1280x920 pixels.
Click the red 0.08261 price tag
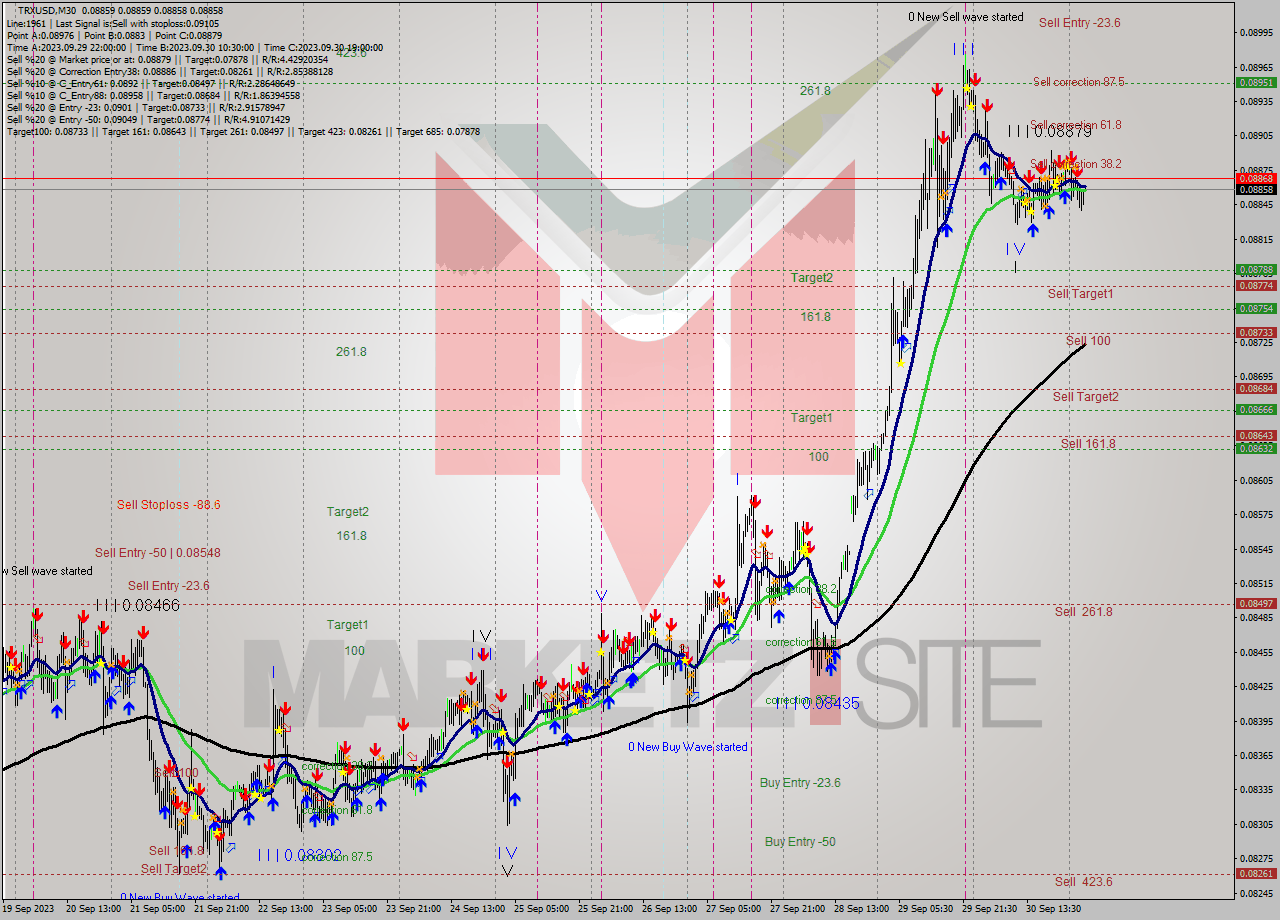1256,874
